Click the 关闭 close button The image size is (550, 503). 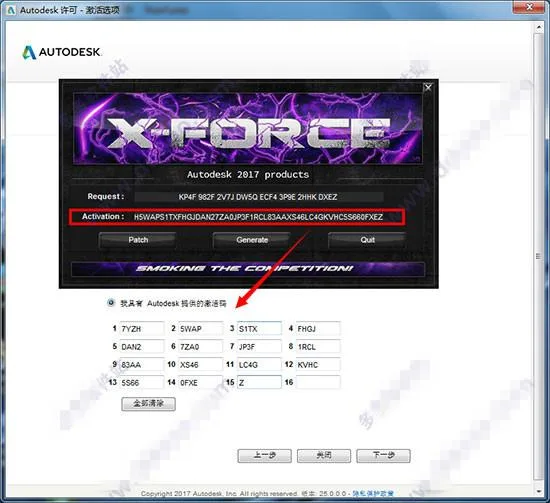(324, 456)
